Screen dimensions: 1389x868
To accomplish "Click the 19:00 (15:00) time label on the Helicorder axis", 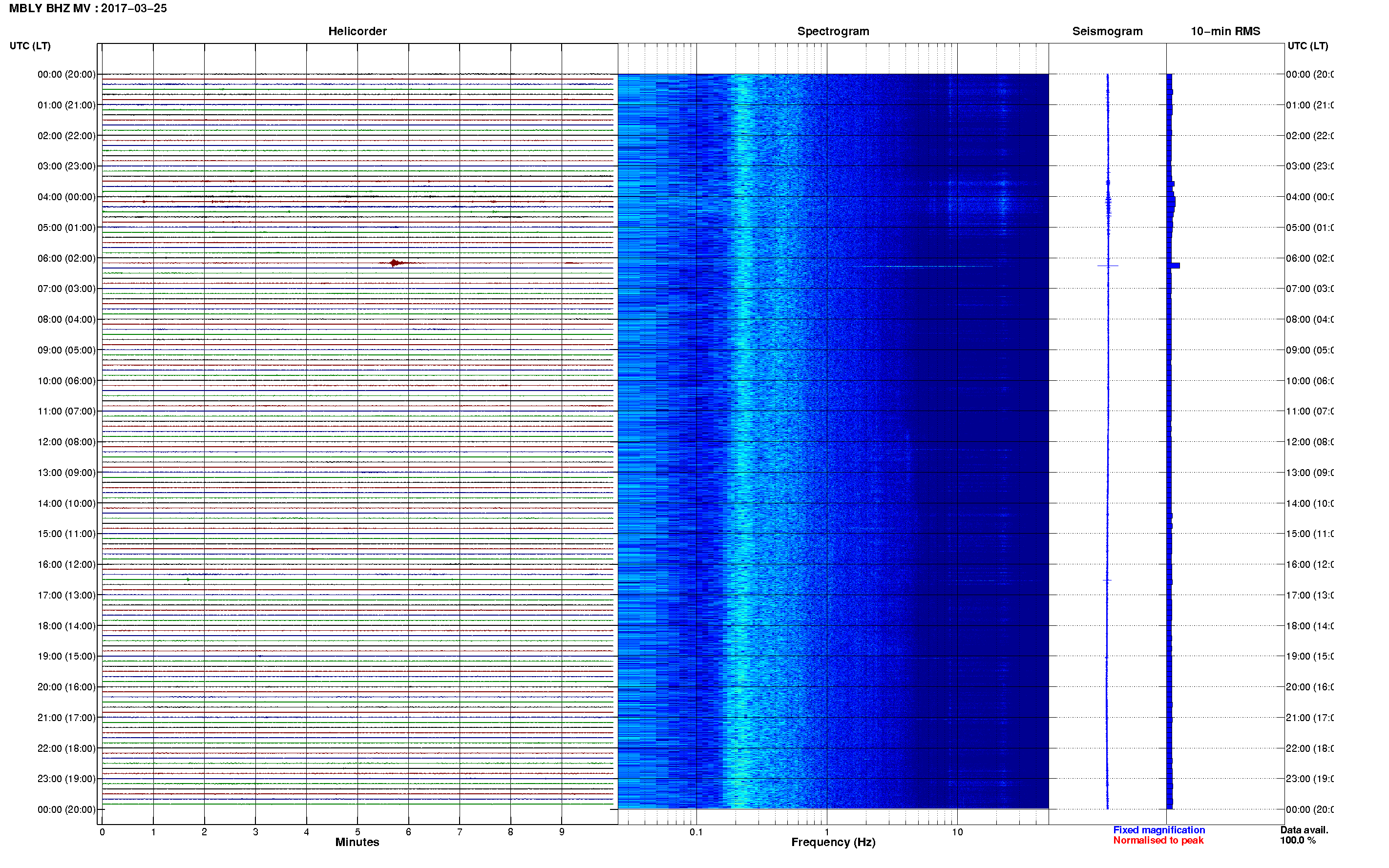I will 66,657.
